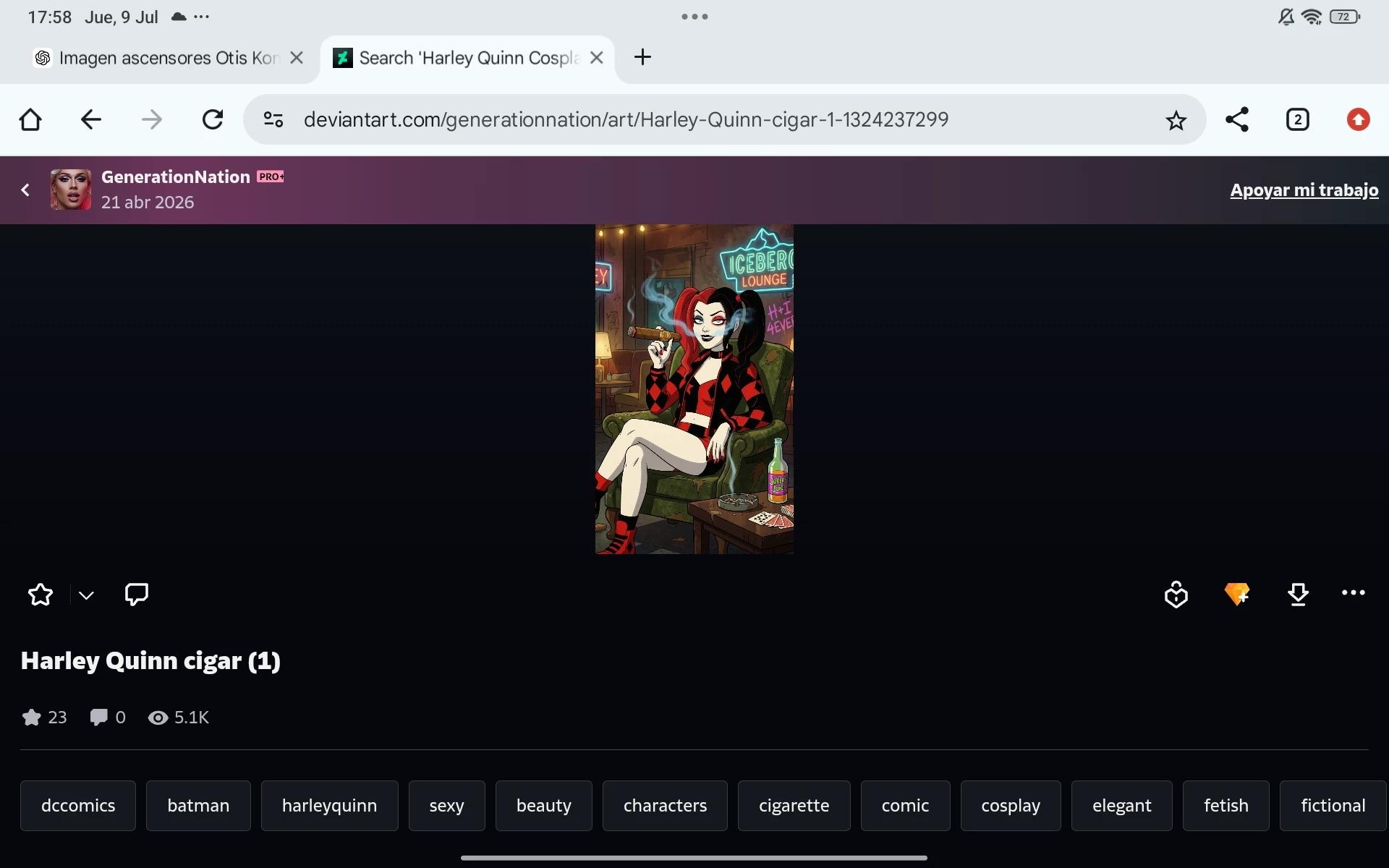Select the fetish tag
This screenshot has height=868, width=1389.
pos(1226,806)
